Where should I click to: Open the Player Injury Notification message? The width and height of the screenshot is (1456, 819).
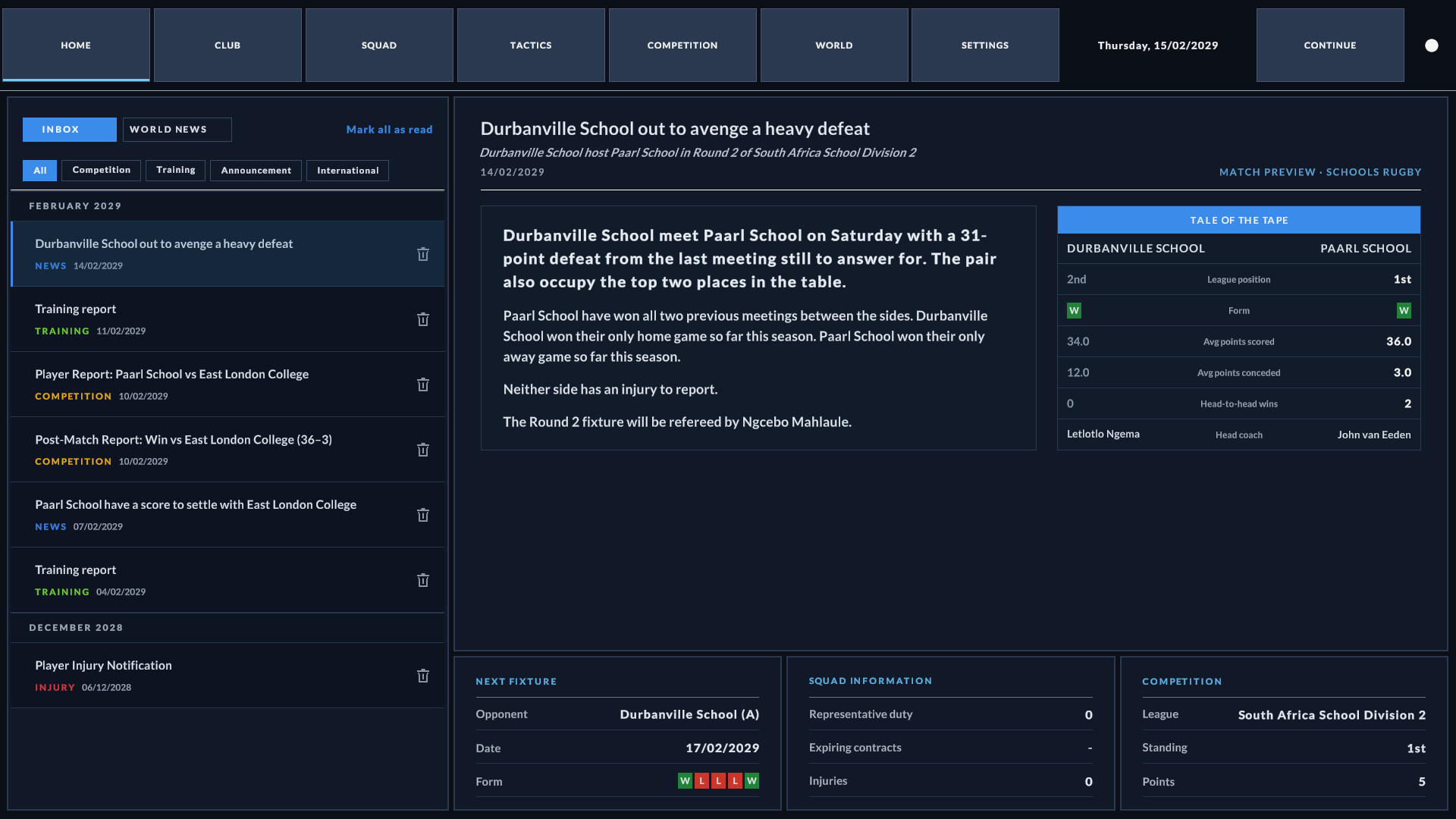227,676
